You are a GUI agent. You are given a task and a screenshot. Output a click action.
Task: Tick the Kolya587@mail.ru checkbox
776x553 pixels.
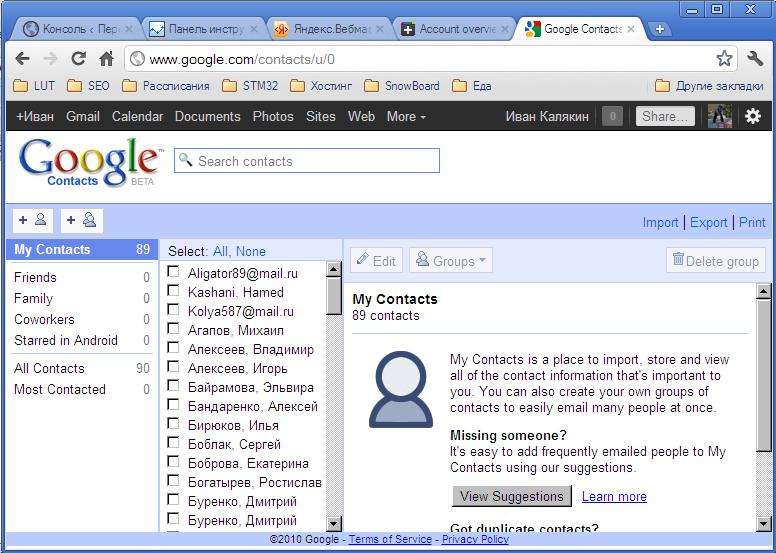click(x=173, y=310)
